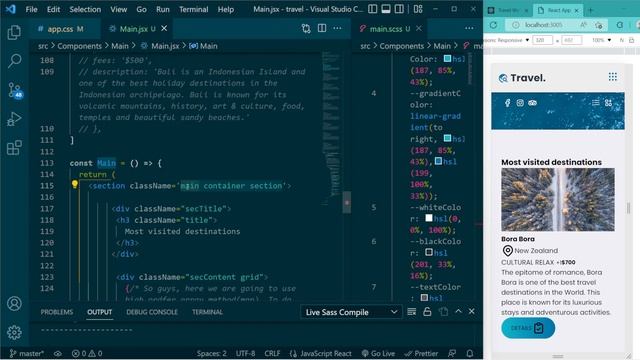Toggle the bottom panel layout icon
Screen dimensions: 640x360
click(x=386, y=9)
